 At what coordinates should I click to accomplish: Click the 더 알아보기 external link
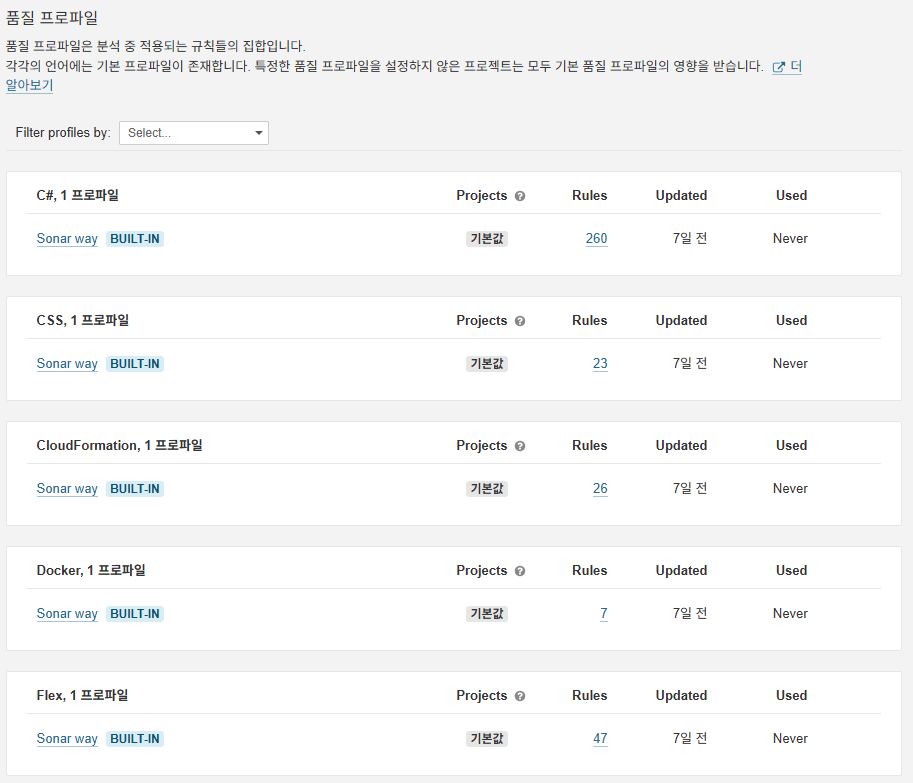[787, 66]
